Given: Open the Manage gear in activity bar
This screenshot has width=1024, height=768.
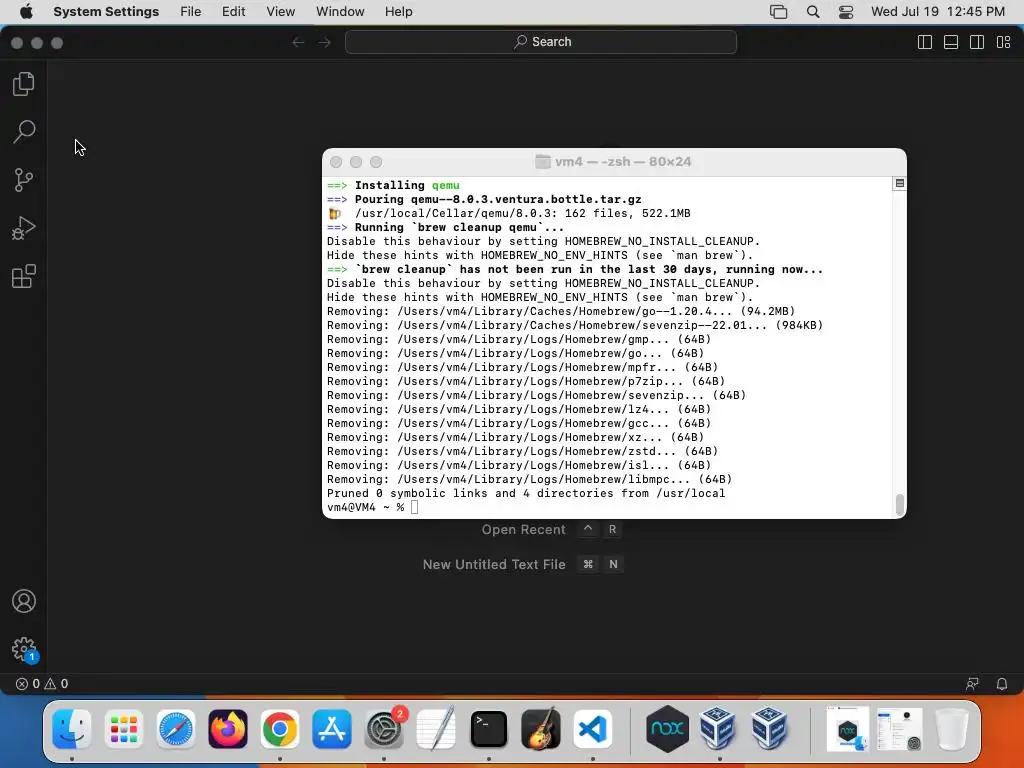Looking at the screenshot, I should (24, 649).
